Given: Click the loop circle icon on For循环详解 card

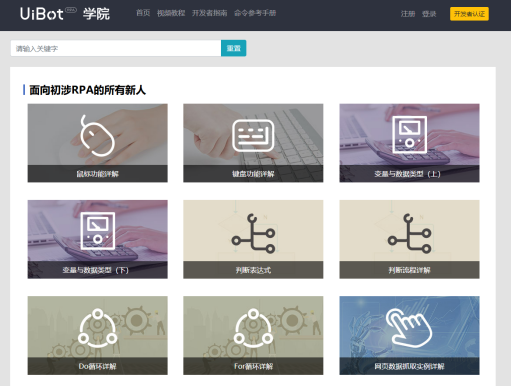Looking at the screenshot, I should coord(253,328).
